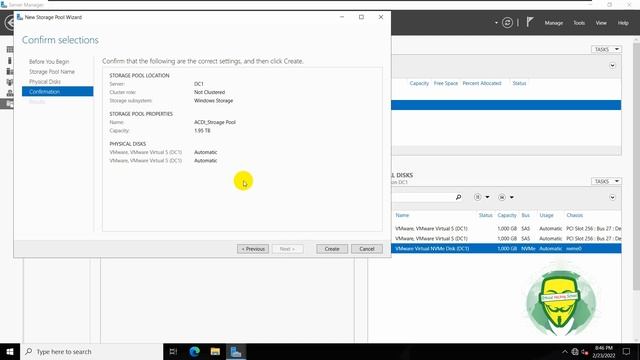Open the Tools menu in Server Manager

click(x=579, y=23)
